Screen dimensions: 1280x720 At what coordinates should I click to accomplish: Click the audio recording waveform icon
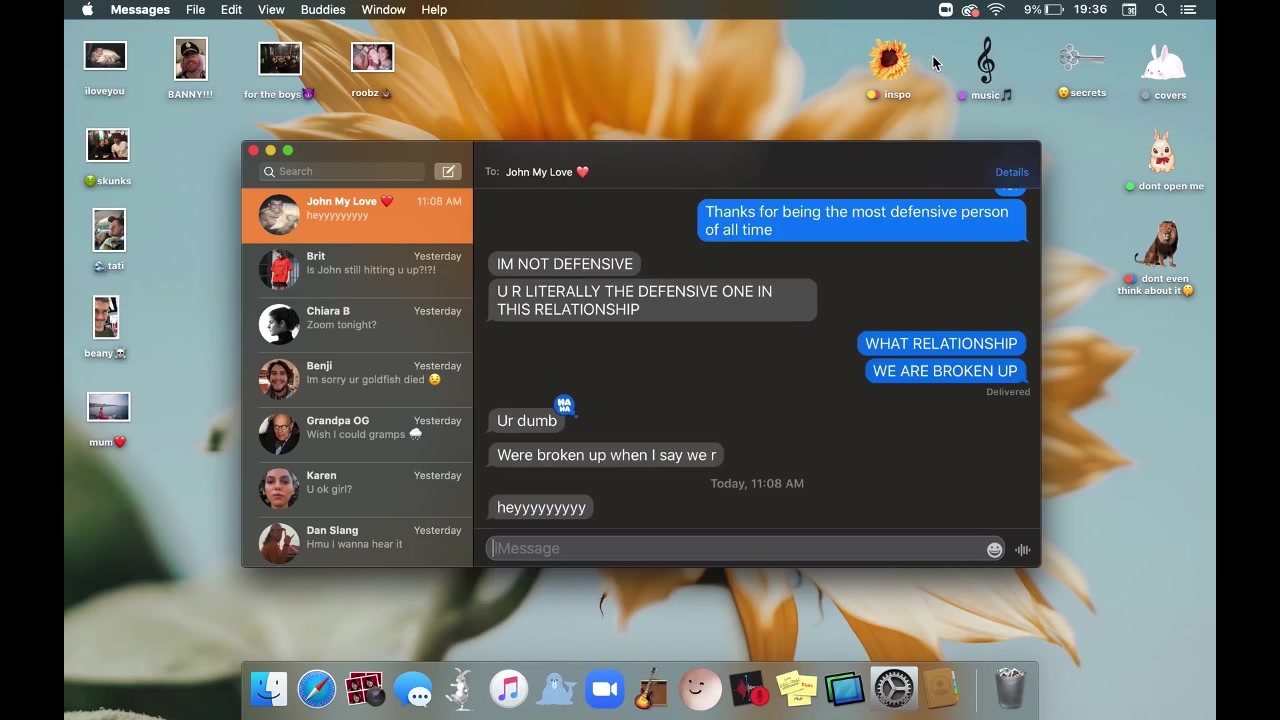pyautogui.click(x=1022, y=549)
